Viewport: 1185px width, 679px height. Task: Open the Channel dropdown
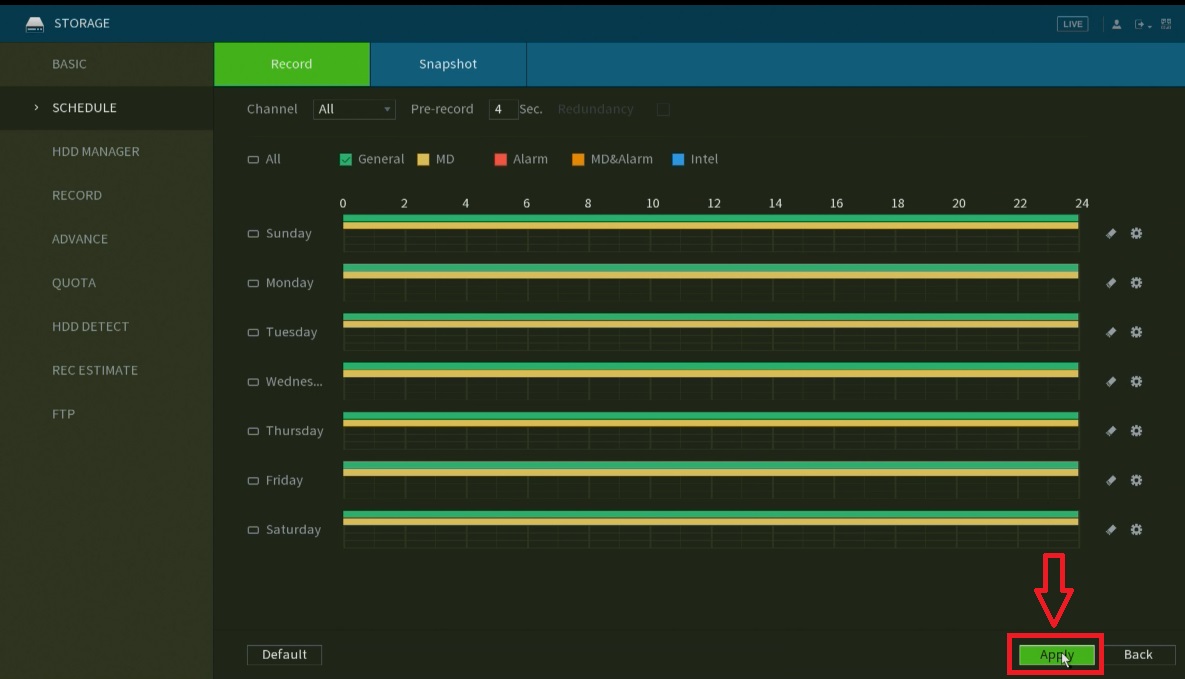[354, 109]
